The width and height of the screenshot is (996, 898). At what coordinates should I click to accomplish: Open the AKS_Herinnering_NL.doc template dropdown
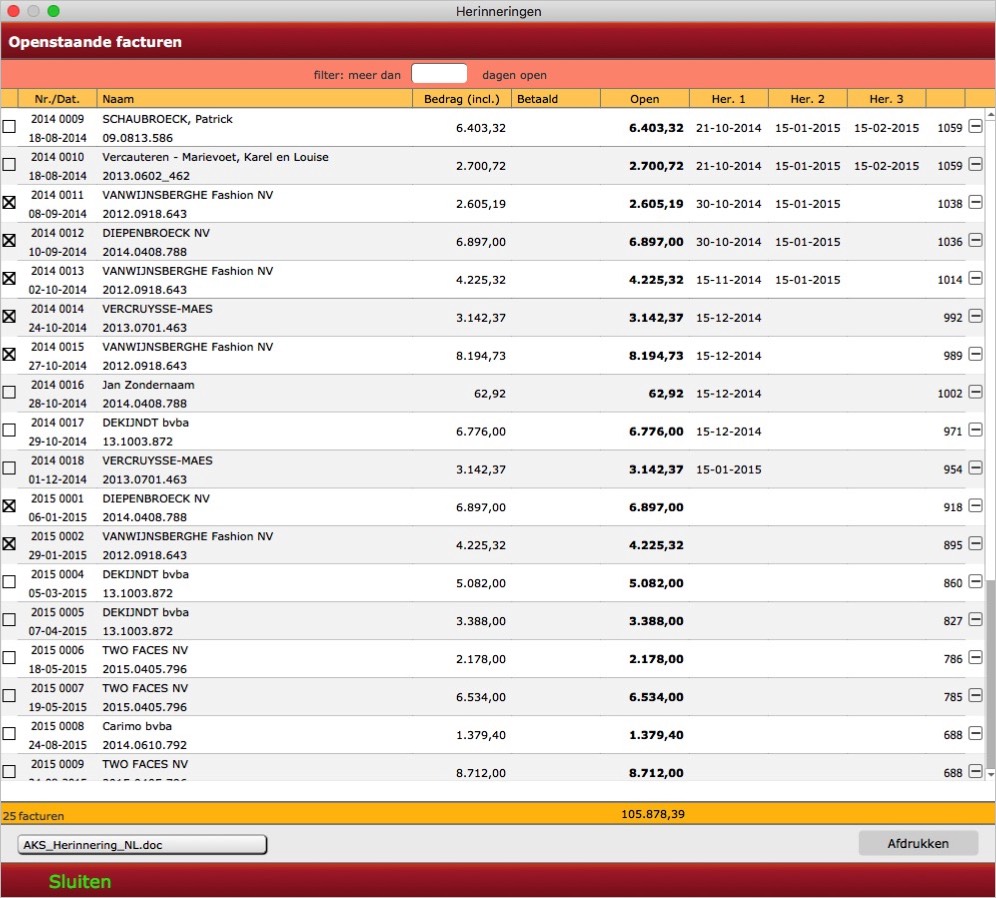(142, 845)
